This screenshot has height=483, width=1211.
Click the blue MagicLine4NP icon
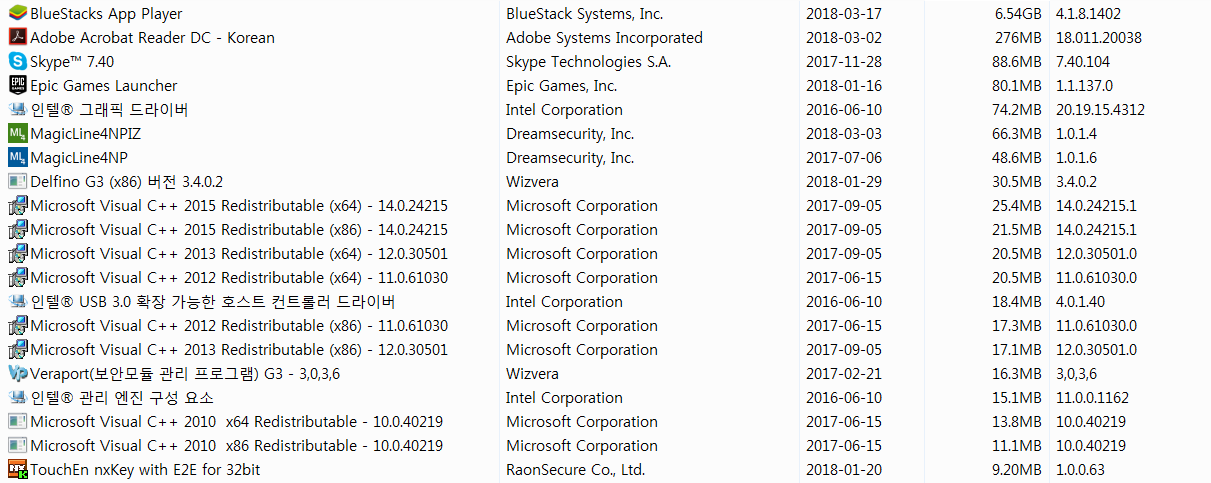[x=17, y=158]
